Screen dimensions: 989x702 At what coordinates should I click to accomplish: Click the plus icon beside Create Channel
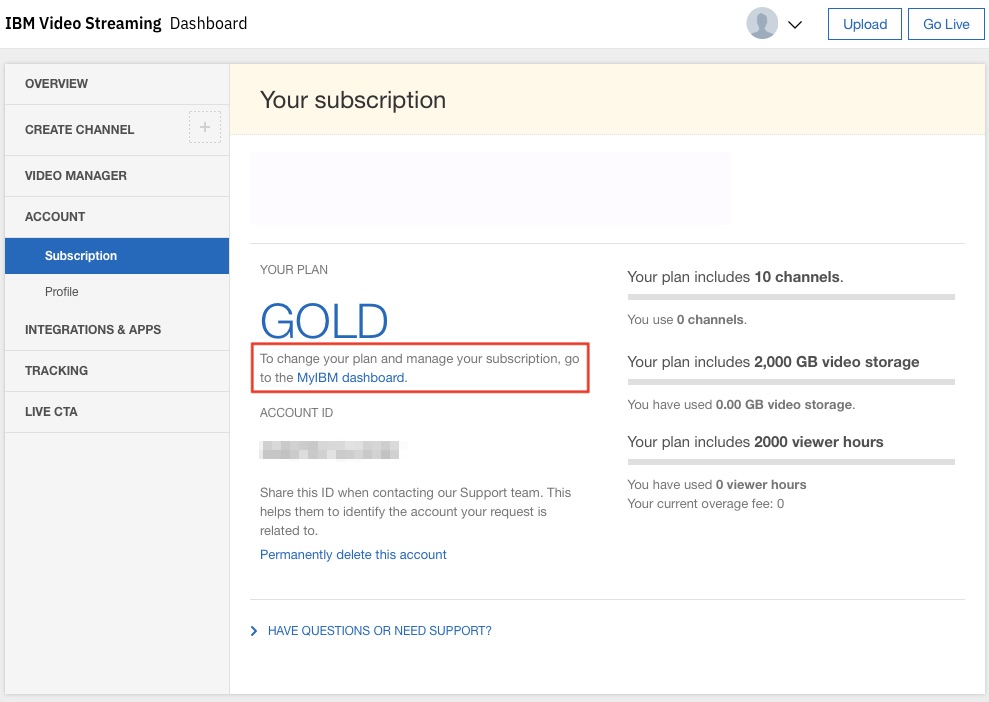pyautogui.click(x=205, y=127)
